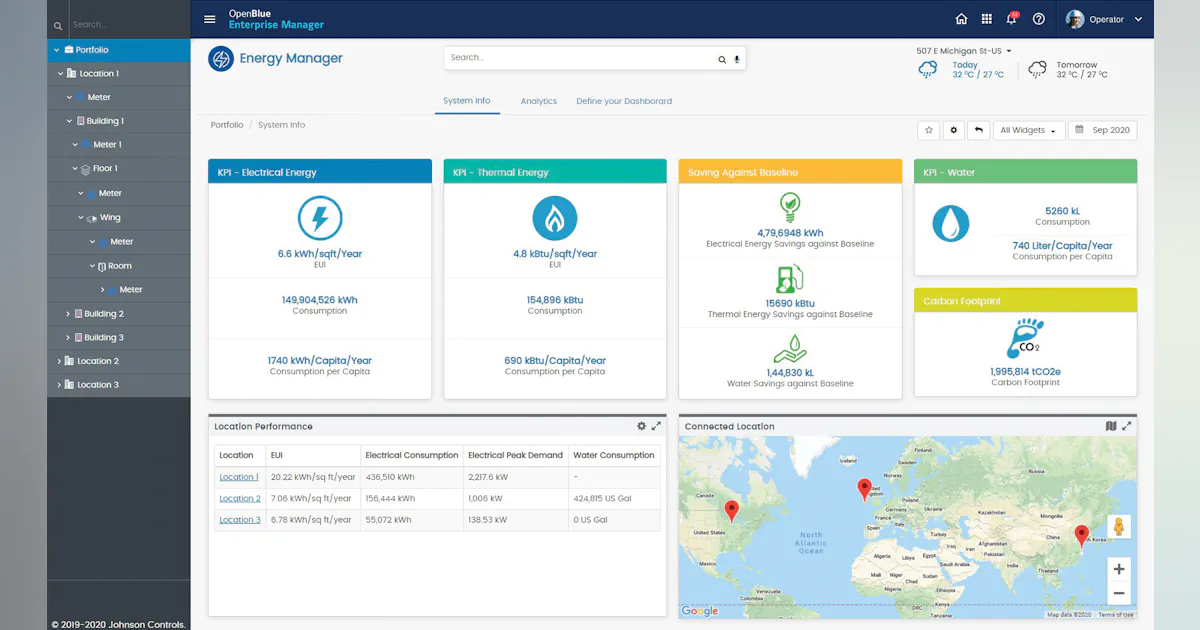Screen dimensions: 1200x630
Task: Expand Location 3 tree node
Action: point(60,385)
